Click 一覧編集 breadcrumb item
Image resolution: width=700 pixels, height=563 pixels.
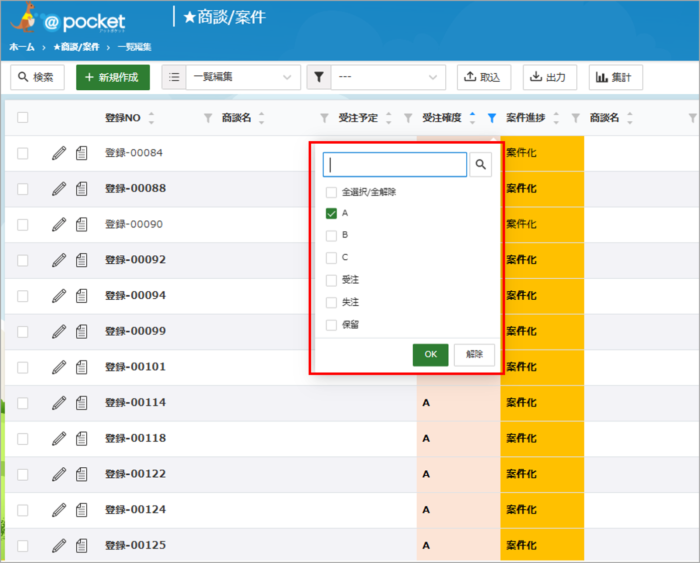pyautogui.click(x=134, y=47)
